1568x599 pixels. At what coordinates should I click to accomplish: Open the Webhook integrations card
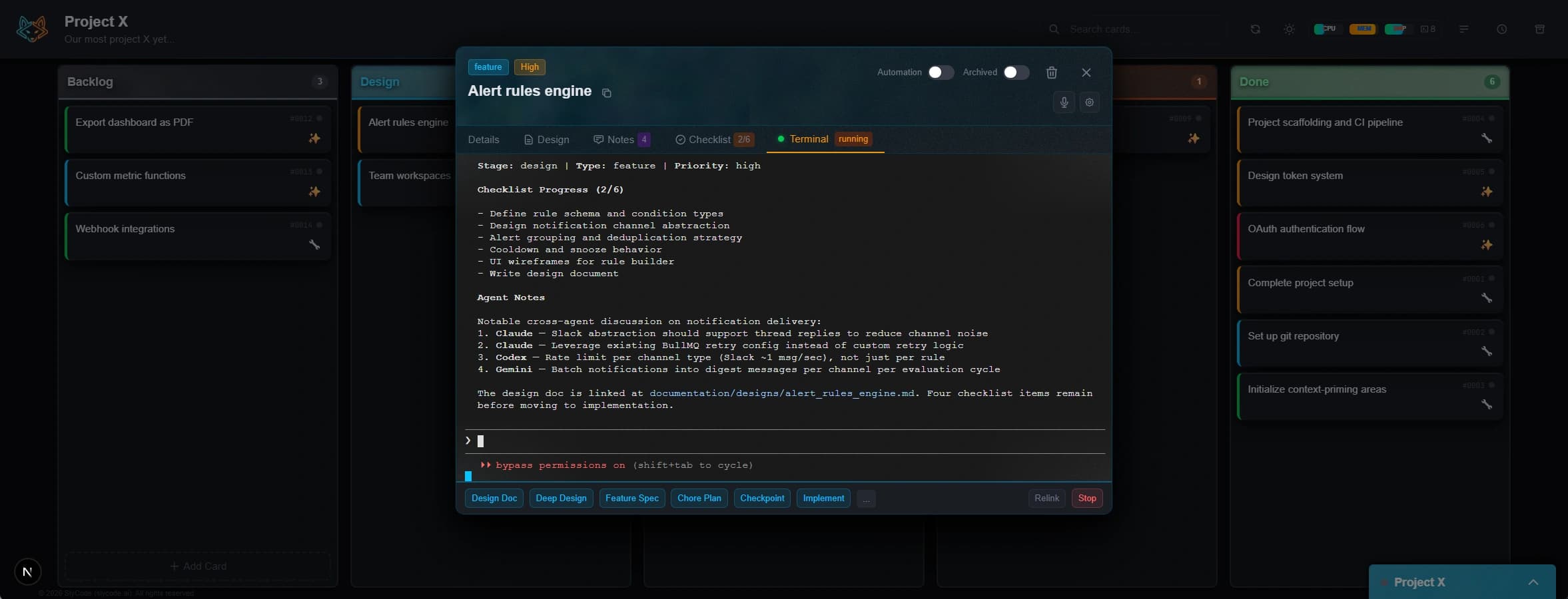(198, 236)
